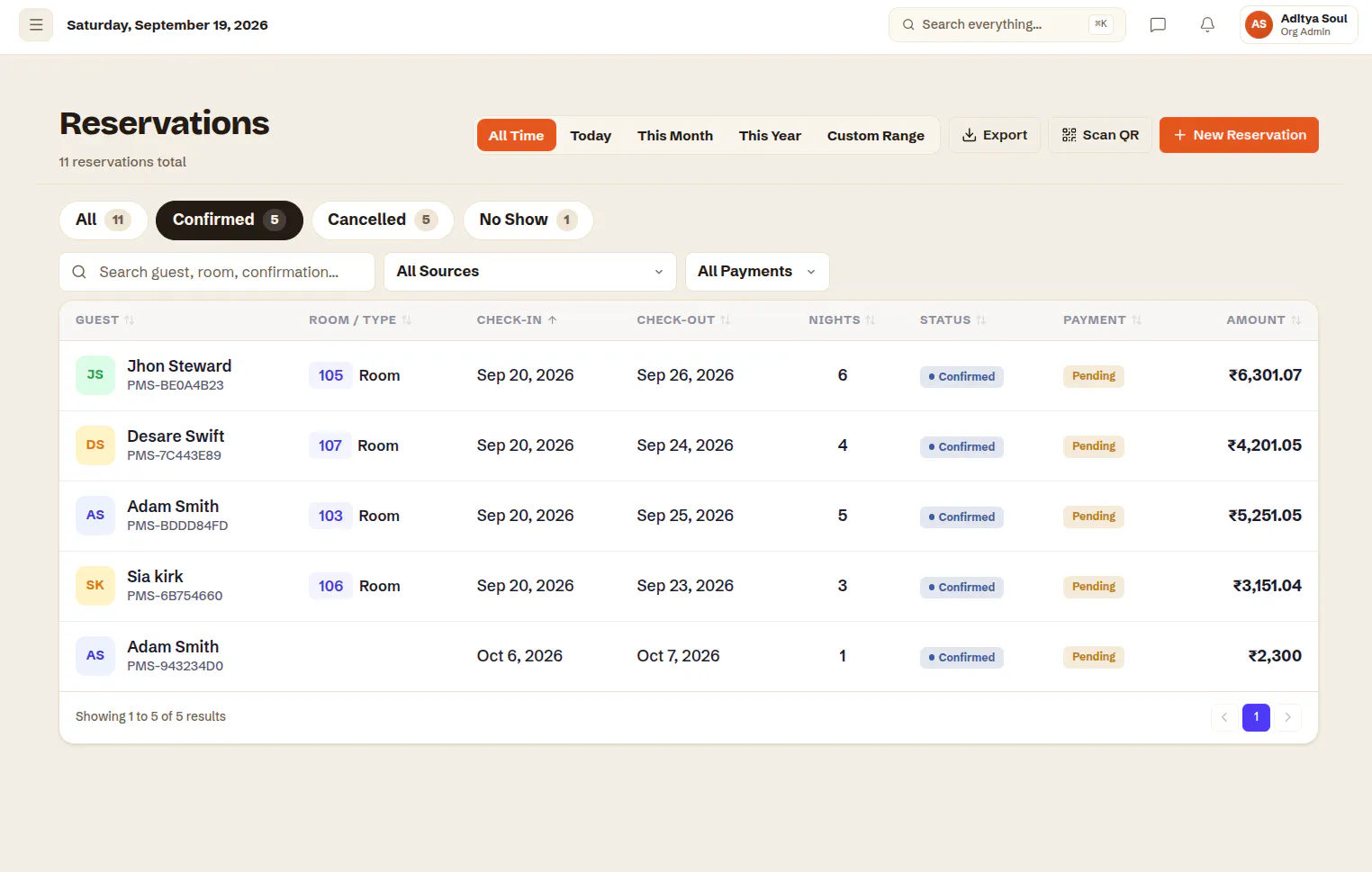1372x872 pixels.
Task: Show No Show reservations tab
Action: pos(528,220)
